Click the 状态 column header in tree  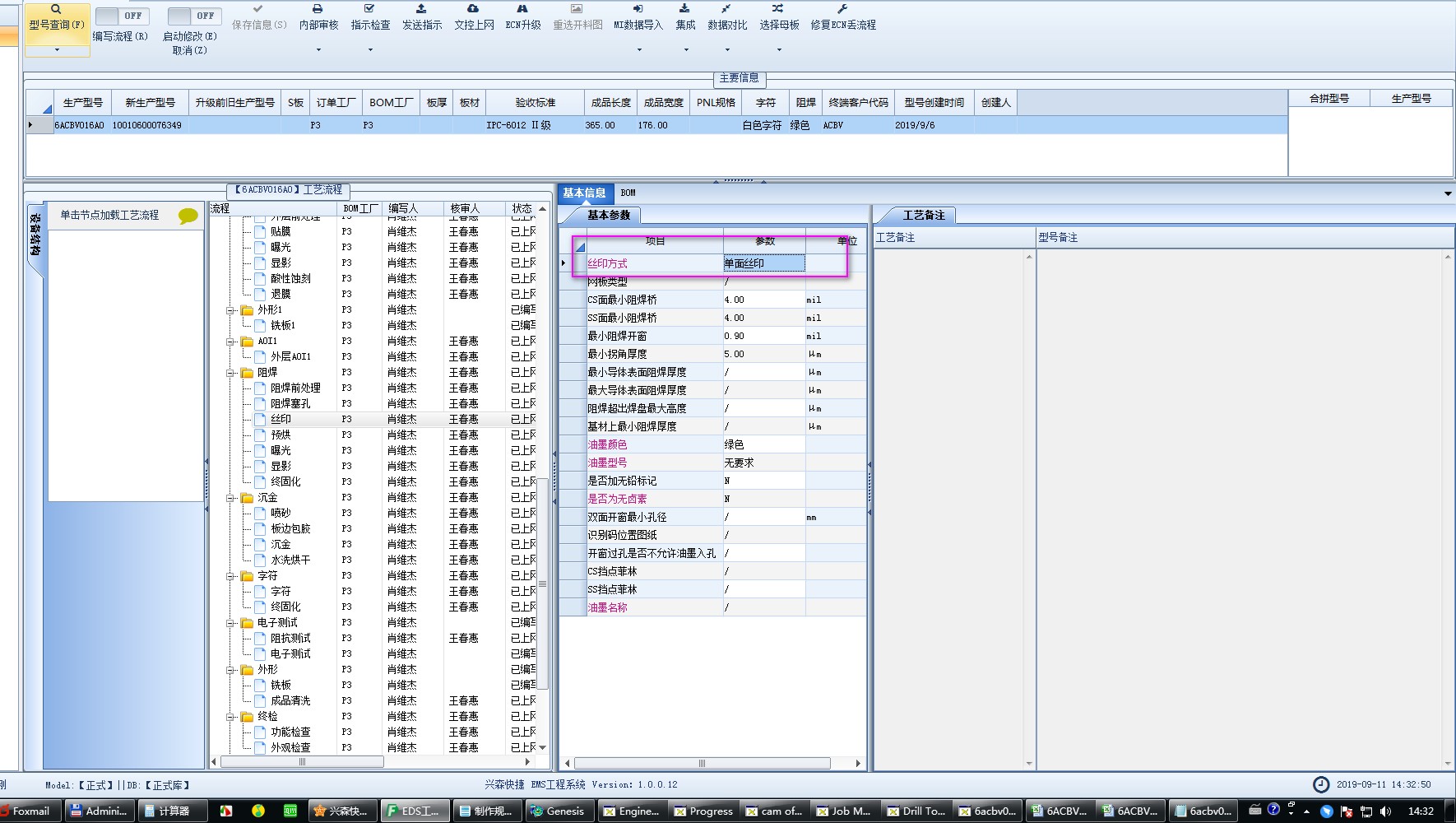522,208
